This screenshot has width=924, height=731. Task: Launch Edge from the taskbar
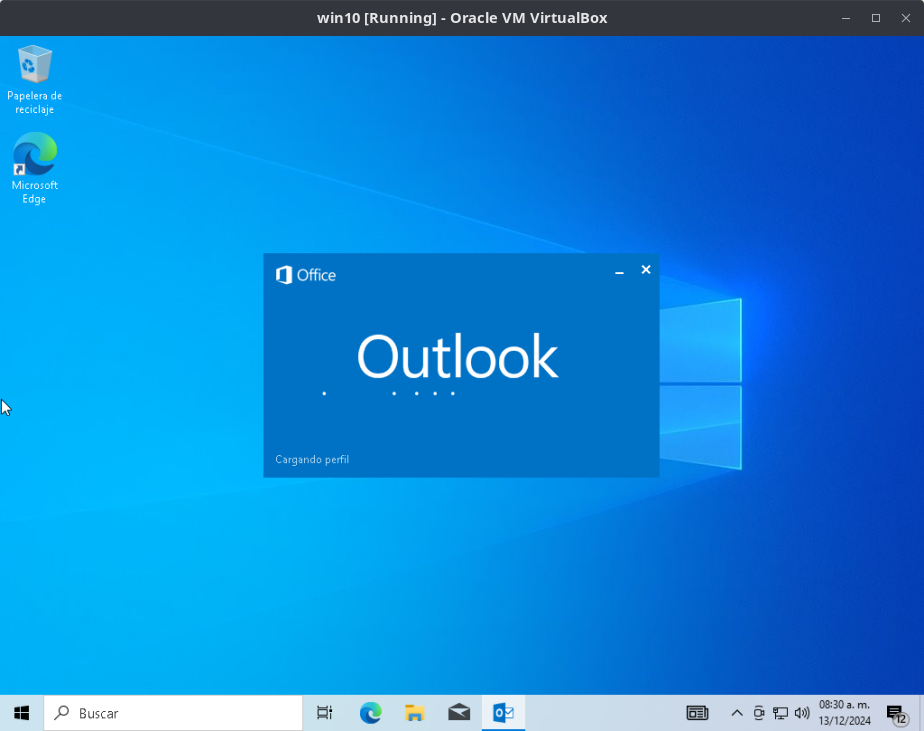370,713
